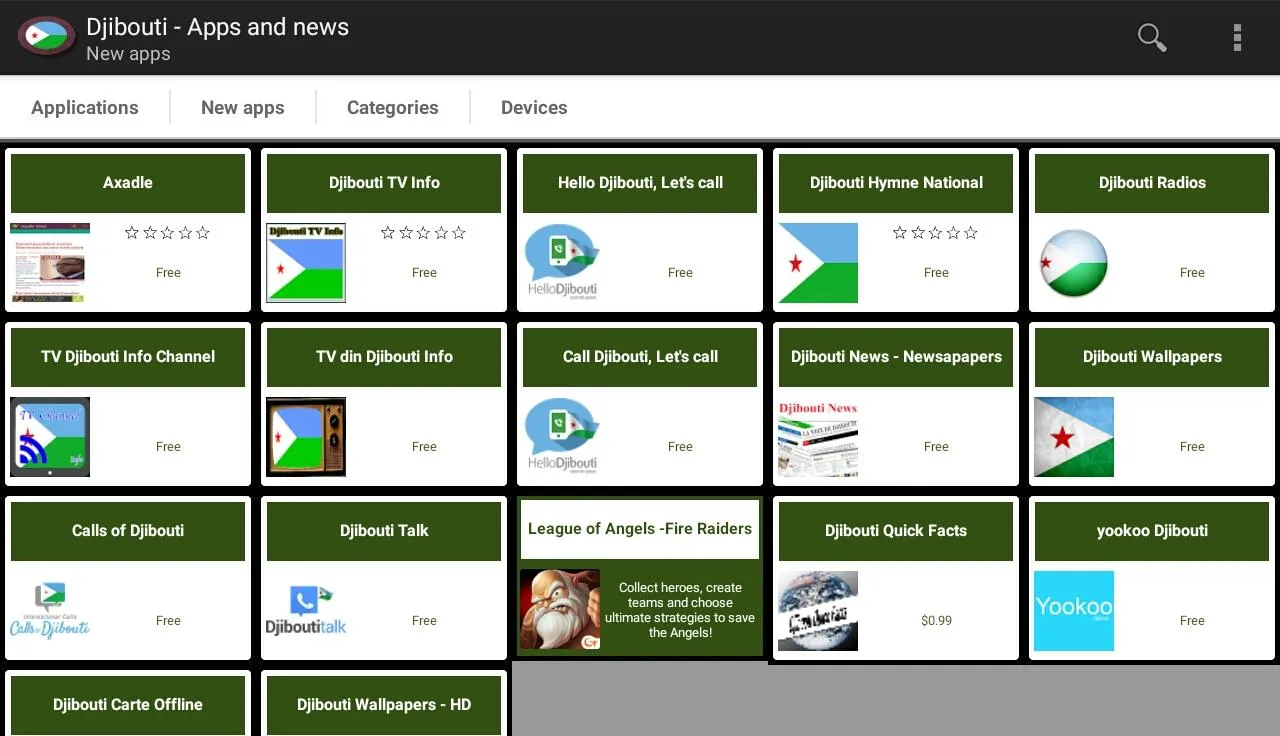Click the TV din Djibouti Info television icon
Viewport: 1280px width, 736px height.
306,437
